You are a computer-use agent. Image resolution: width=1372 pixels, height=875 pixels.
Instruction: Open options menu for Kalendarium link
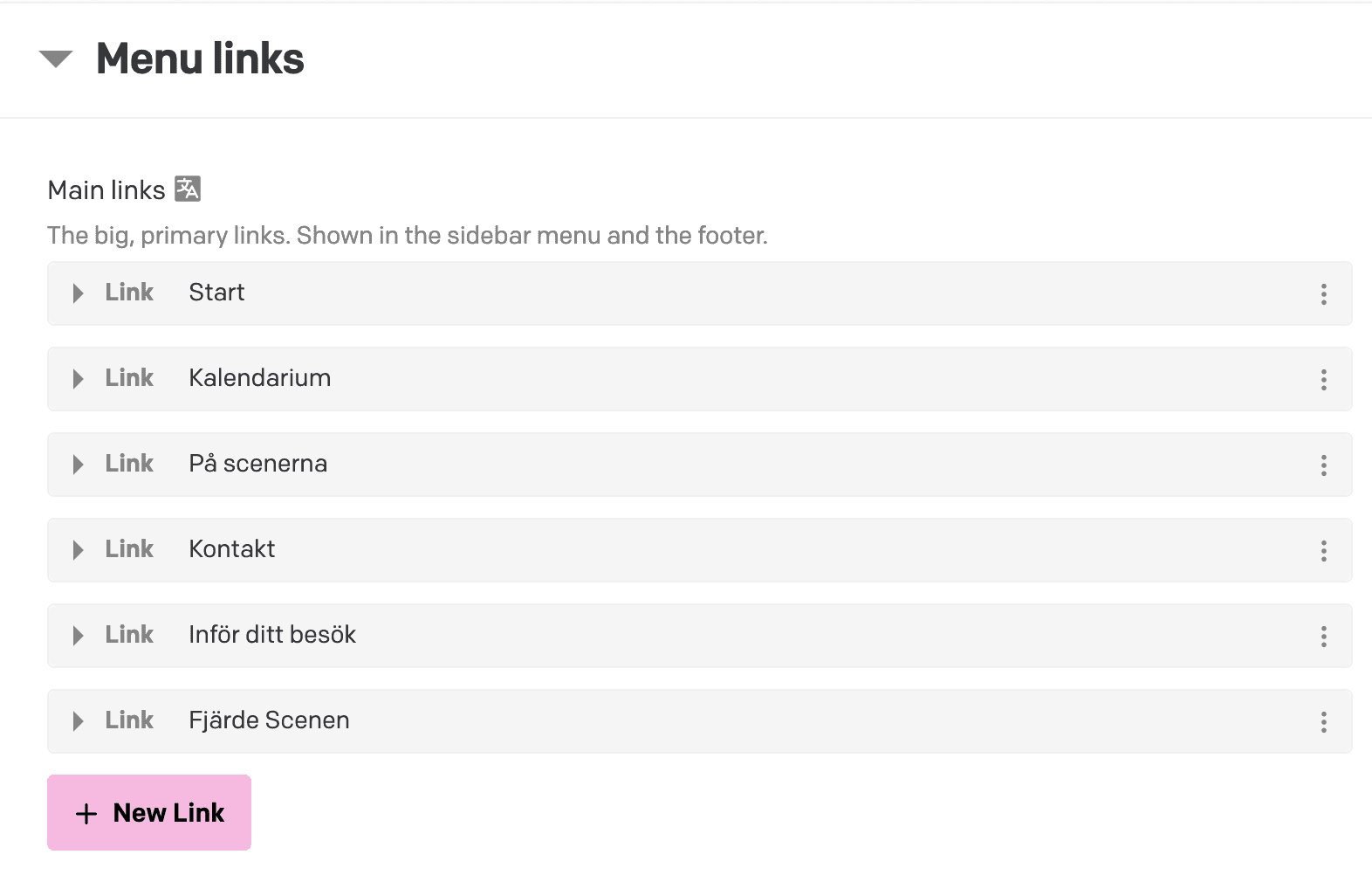1323,380
